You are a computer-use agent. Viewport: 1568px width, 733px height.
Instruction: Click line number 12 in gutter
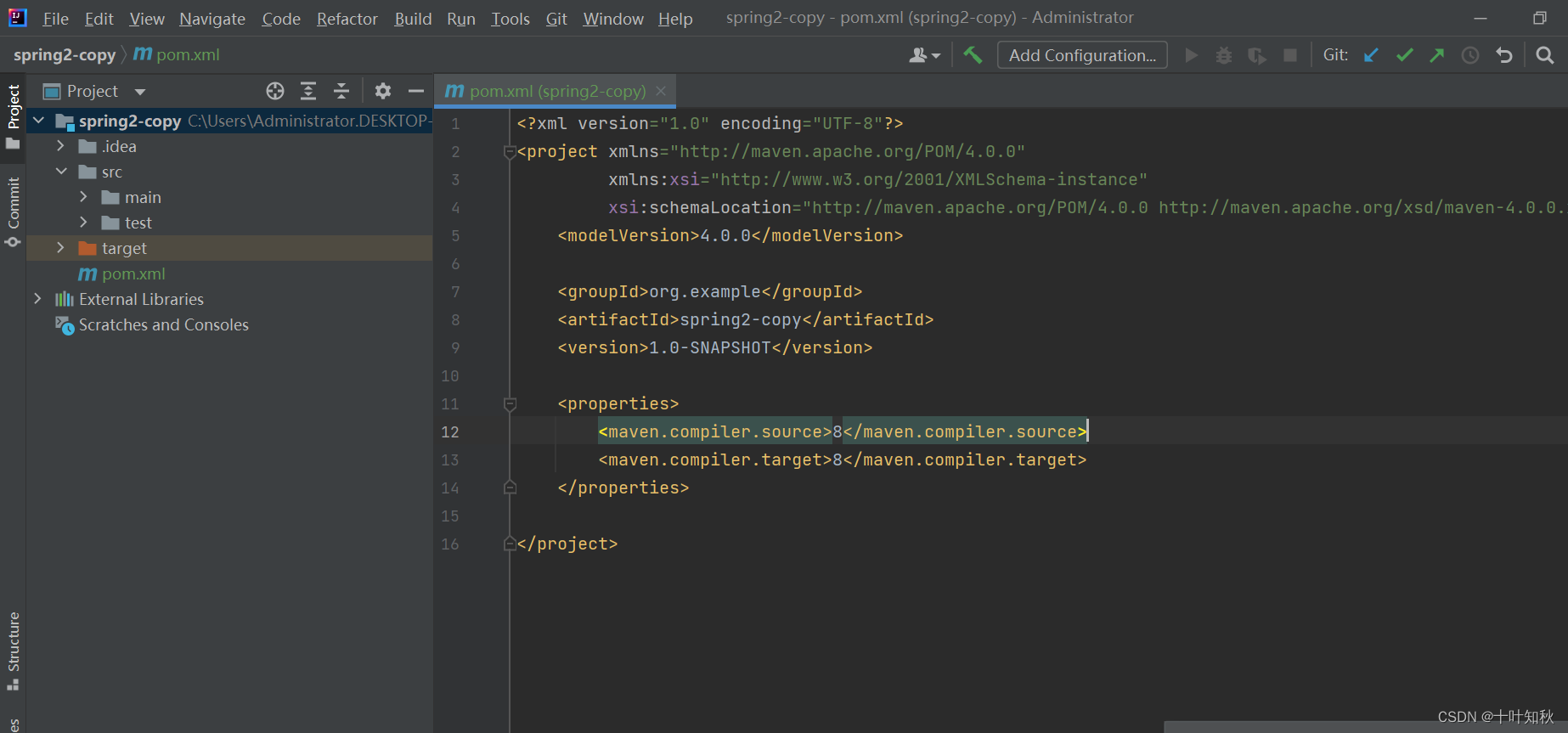(450, 431)
